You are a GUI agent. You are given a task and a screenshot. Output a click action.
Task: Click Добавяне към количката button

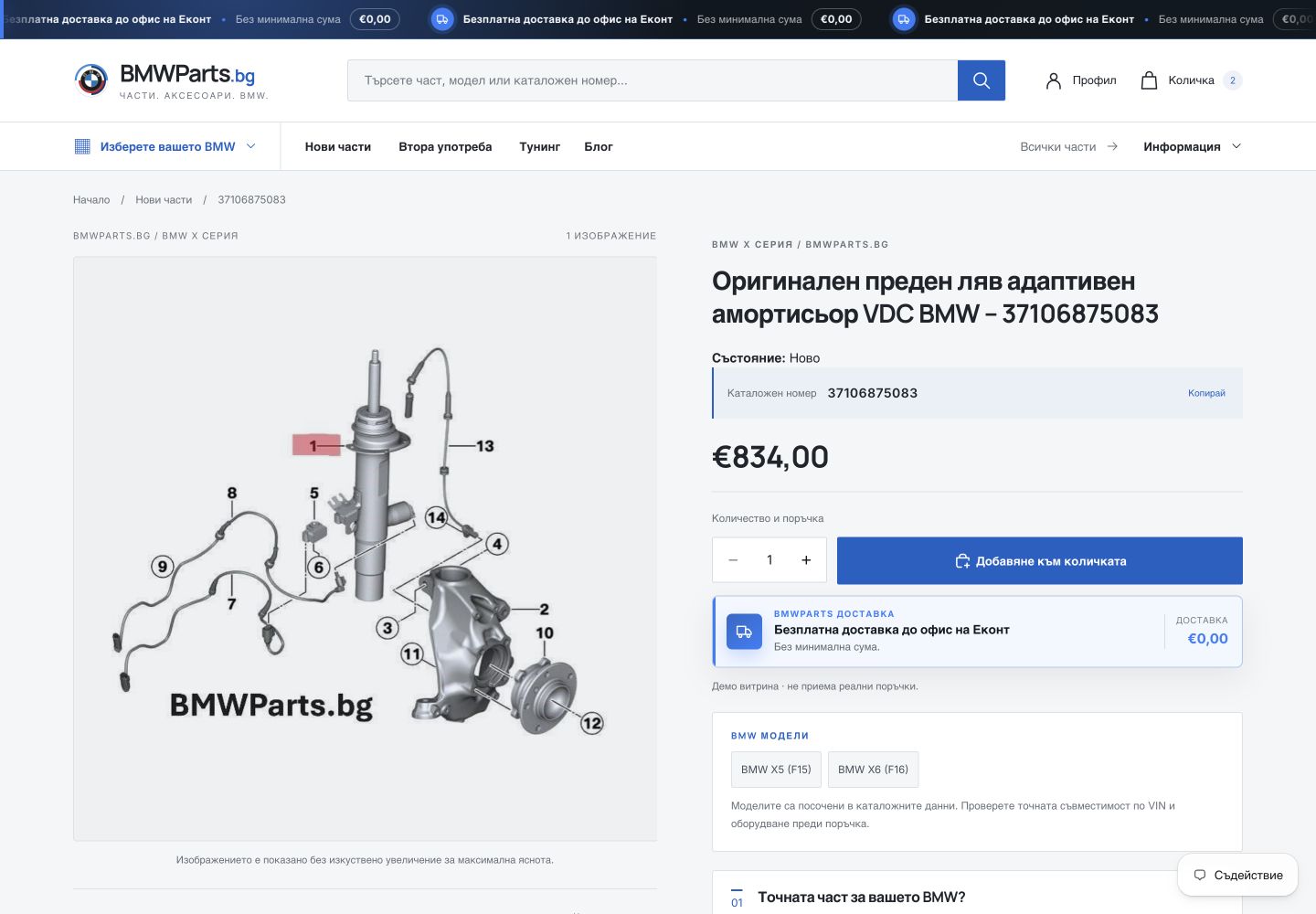point(1040,560)
